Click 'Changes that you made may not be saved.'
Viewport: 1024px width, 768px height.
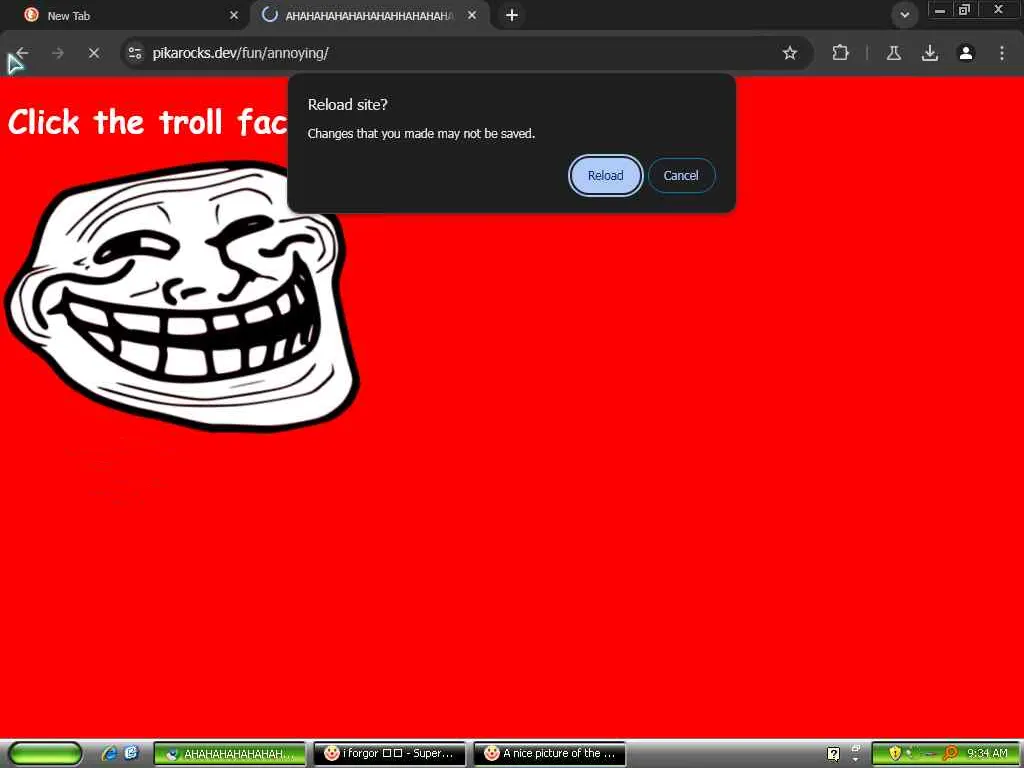click(x=421, y=133)
